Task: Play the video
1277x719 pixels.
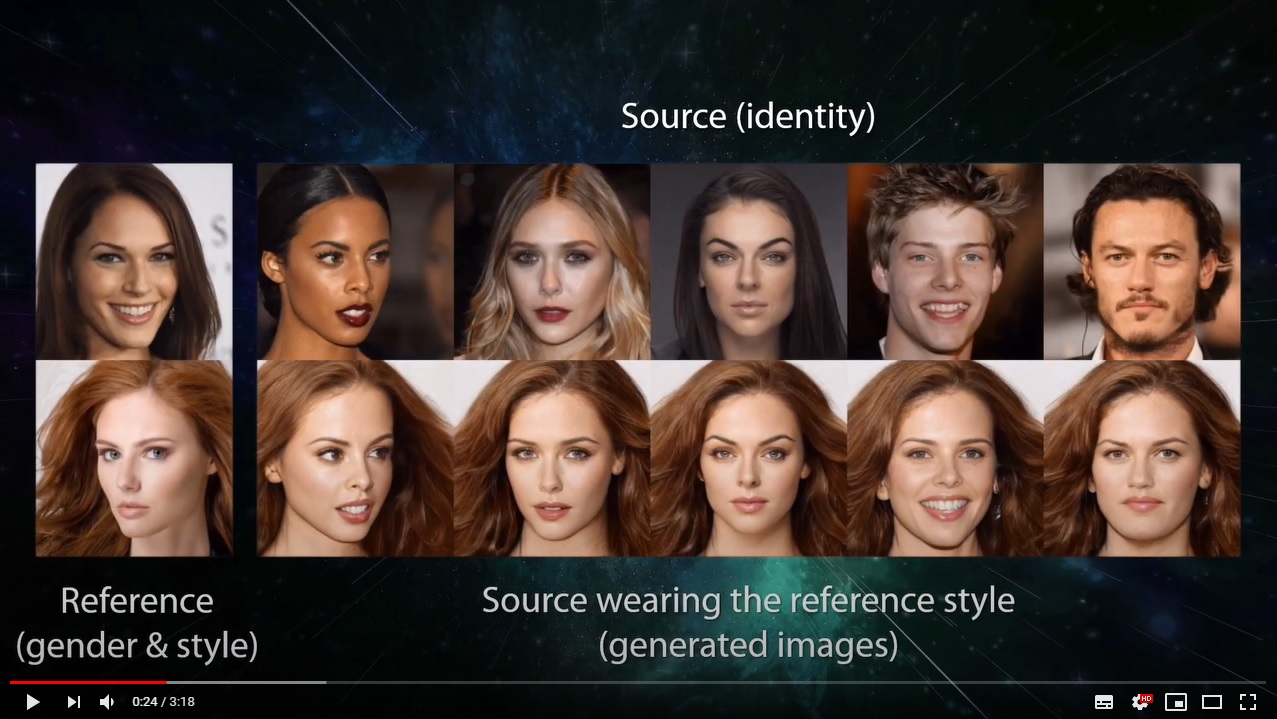Action: [32, 702]
